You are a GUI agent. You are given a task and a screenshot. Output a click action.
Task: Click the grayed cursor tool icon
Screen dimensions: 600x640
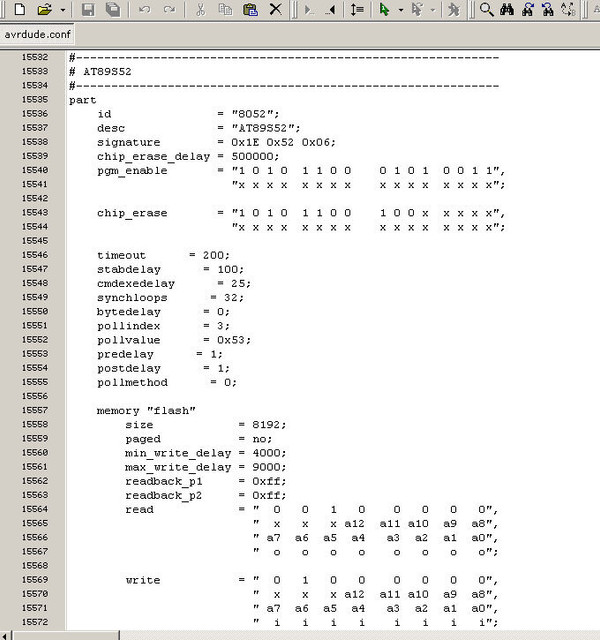(416, 9)
